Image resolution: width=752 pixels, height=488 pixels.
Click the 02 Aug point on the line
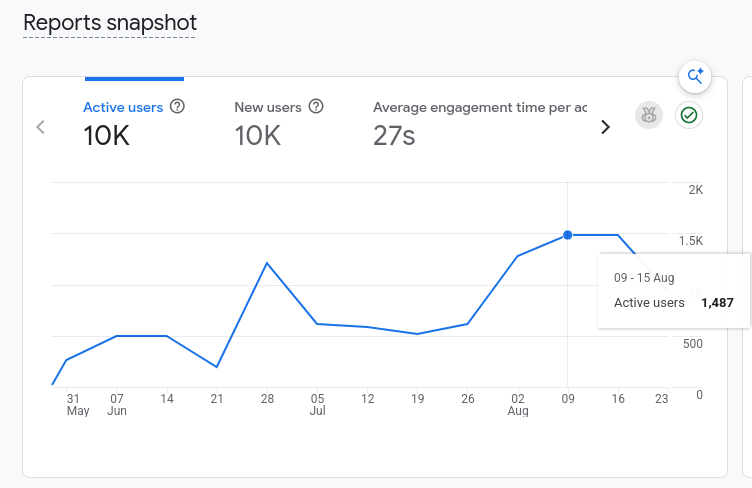[x=518, y=256]
